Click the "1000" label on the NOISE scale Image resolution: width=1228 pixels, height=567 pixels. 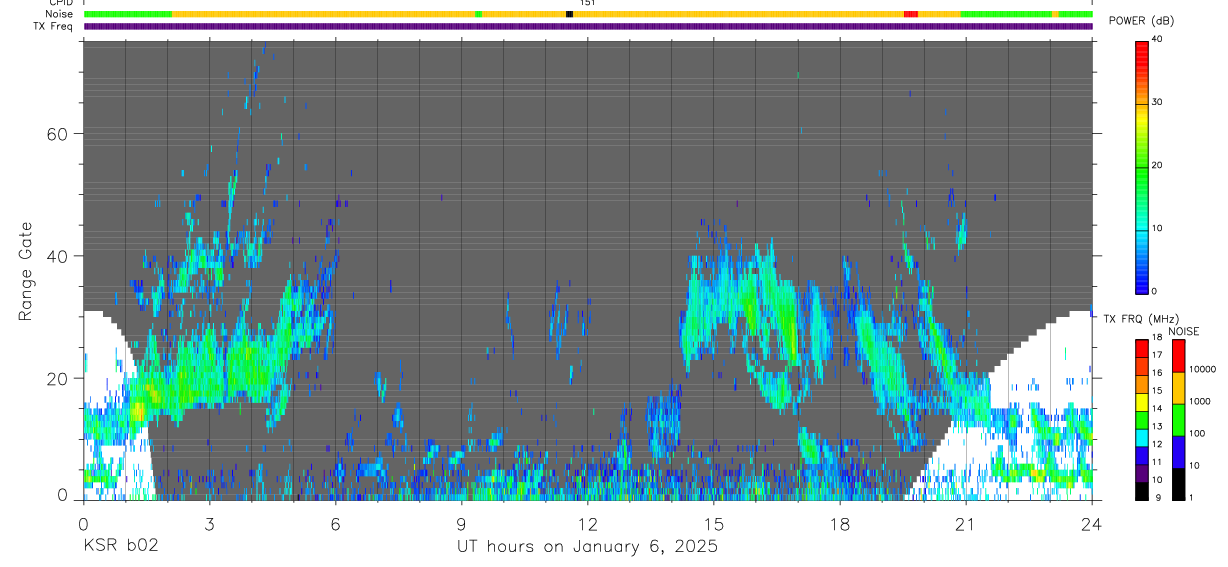(x=1201, y=401)
